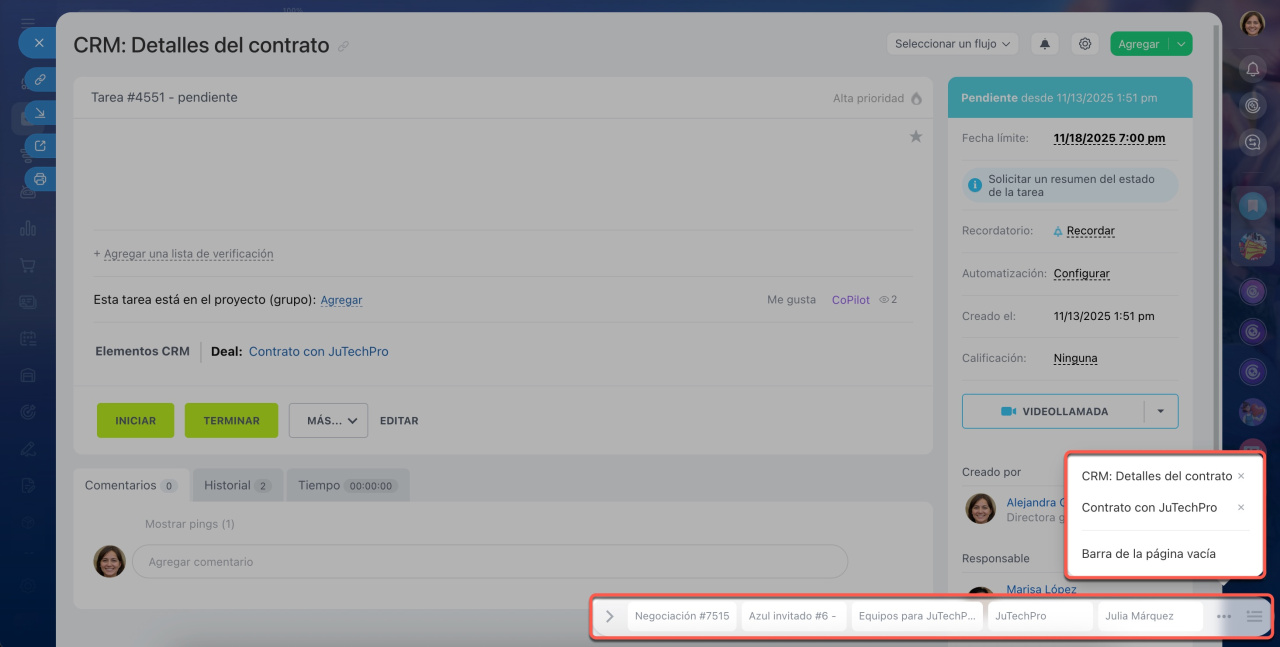Remove CRM: Detalles del contrato from list

tap(1241, 476)
